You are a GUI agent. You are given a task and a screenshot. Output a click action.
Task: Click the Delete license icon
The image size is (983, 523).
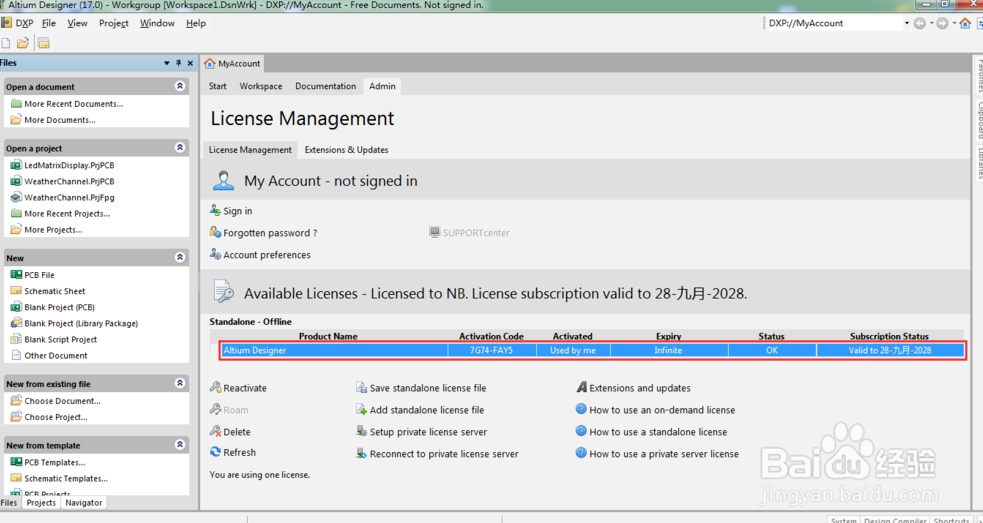[x=215, y=432]
